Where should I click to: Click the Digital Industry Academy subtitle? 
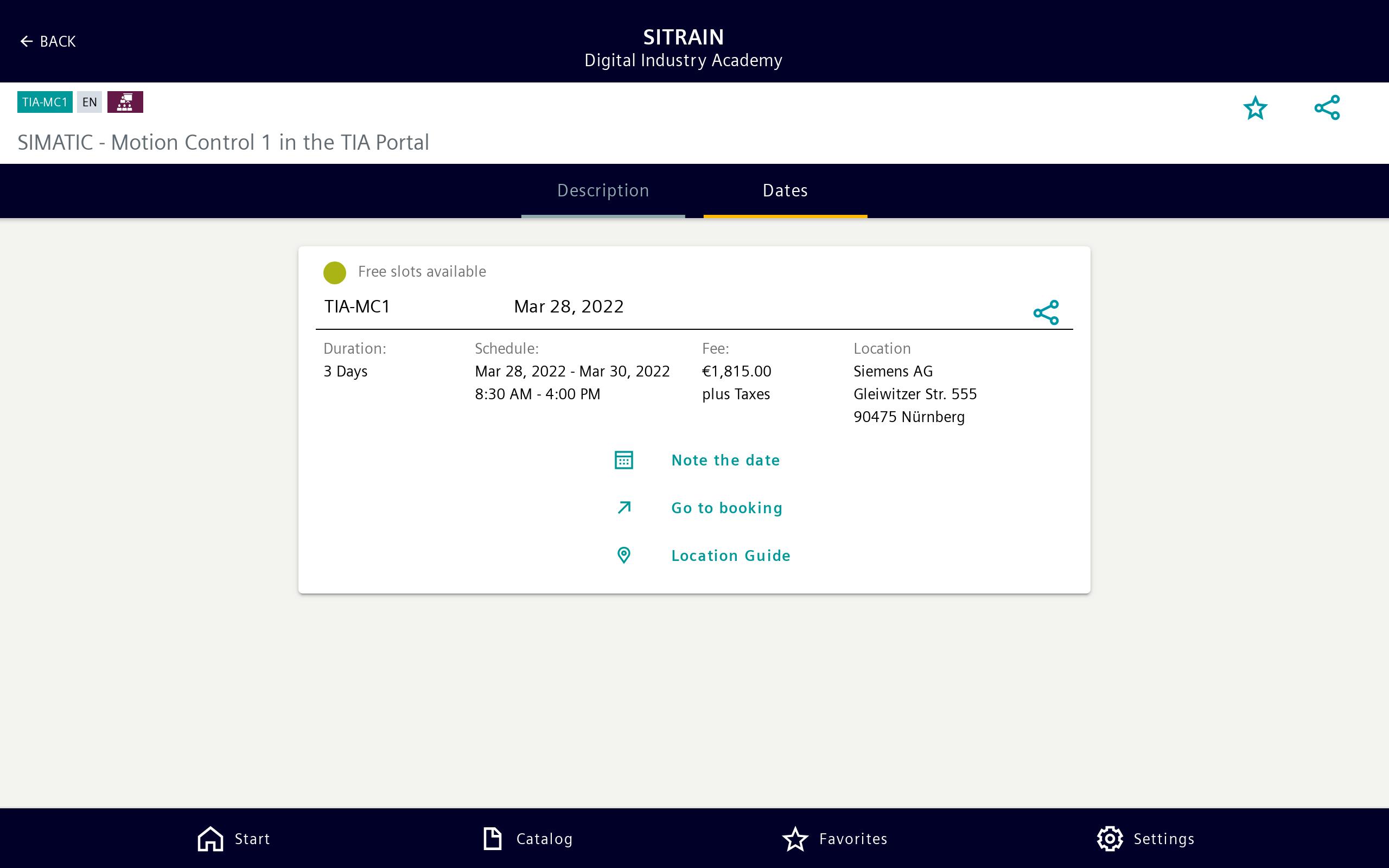coord(683,60)
